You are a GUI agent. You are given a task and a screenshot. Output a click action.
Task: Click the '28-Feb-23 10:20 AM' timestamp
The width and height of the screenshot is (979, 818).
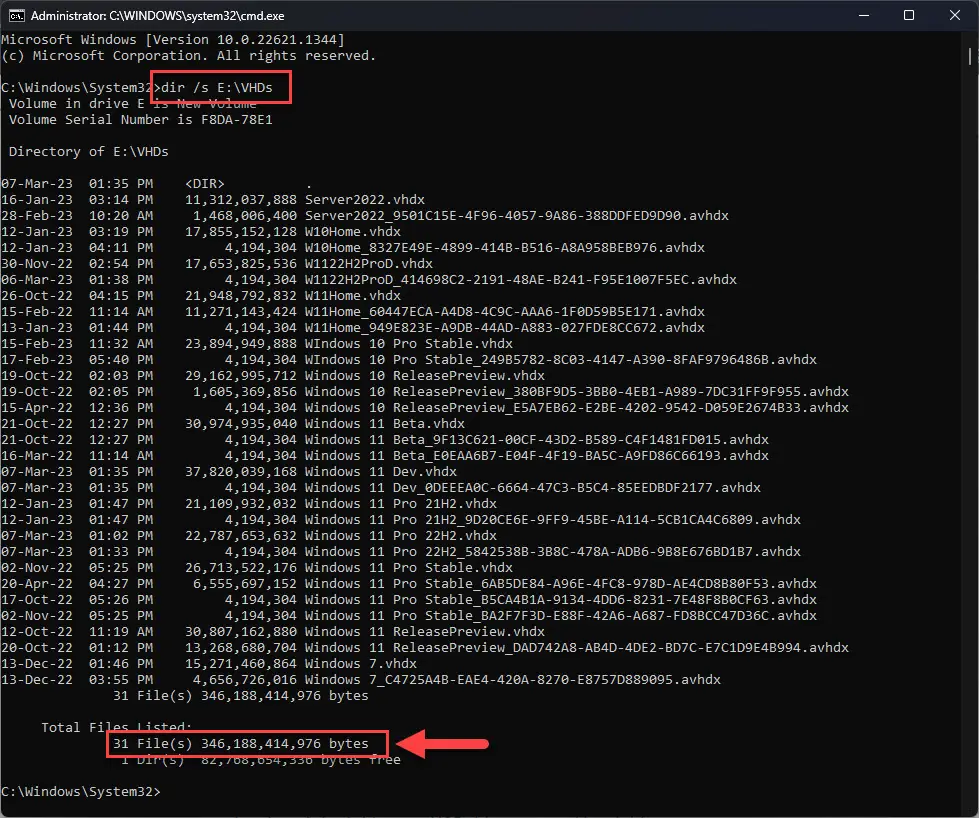coord(77,215)
